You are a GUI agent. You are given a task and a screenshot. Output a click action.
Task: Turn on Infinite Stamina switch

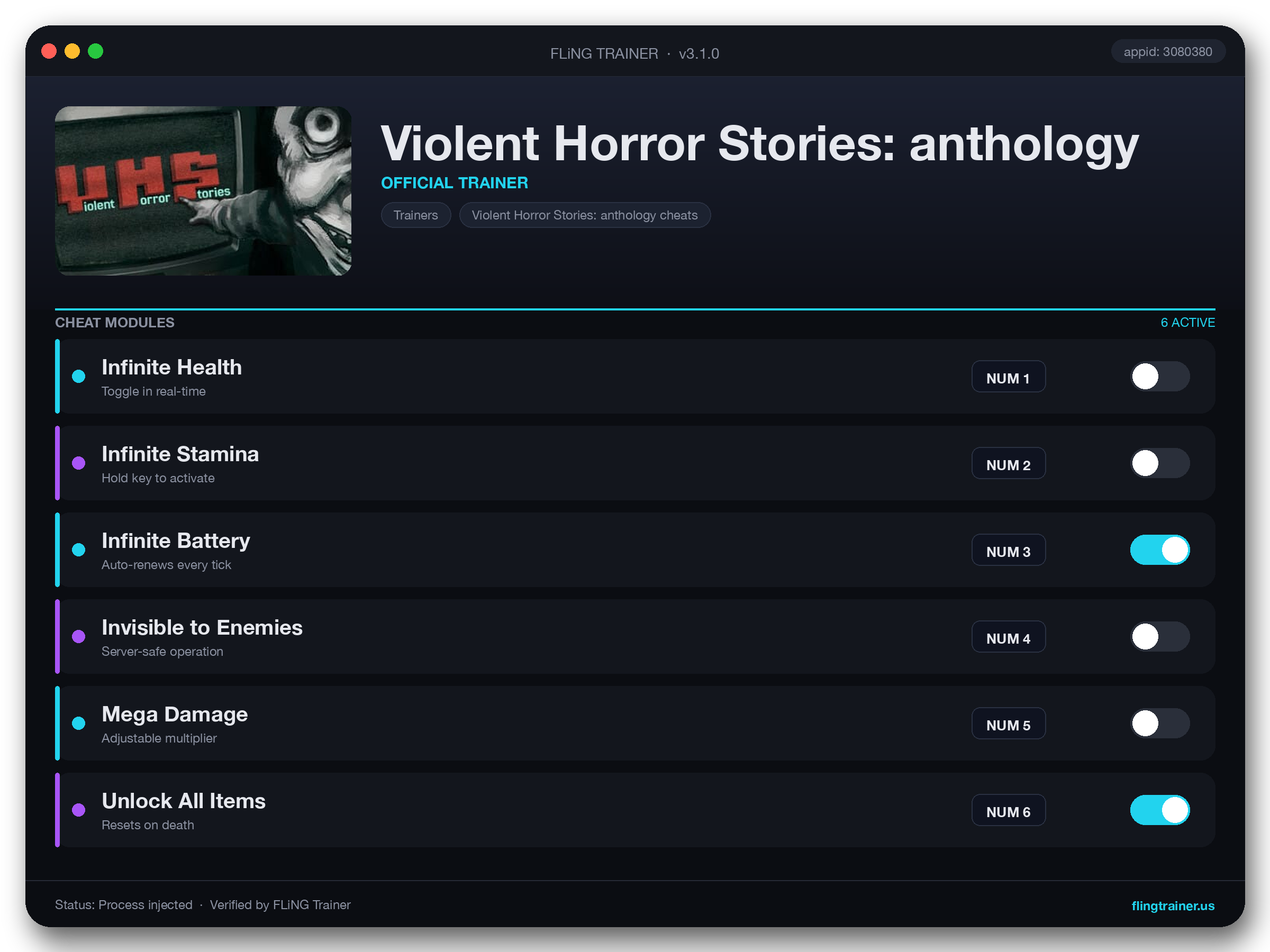click(x=1160, y=463)
